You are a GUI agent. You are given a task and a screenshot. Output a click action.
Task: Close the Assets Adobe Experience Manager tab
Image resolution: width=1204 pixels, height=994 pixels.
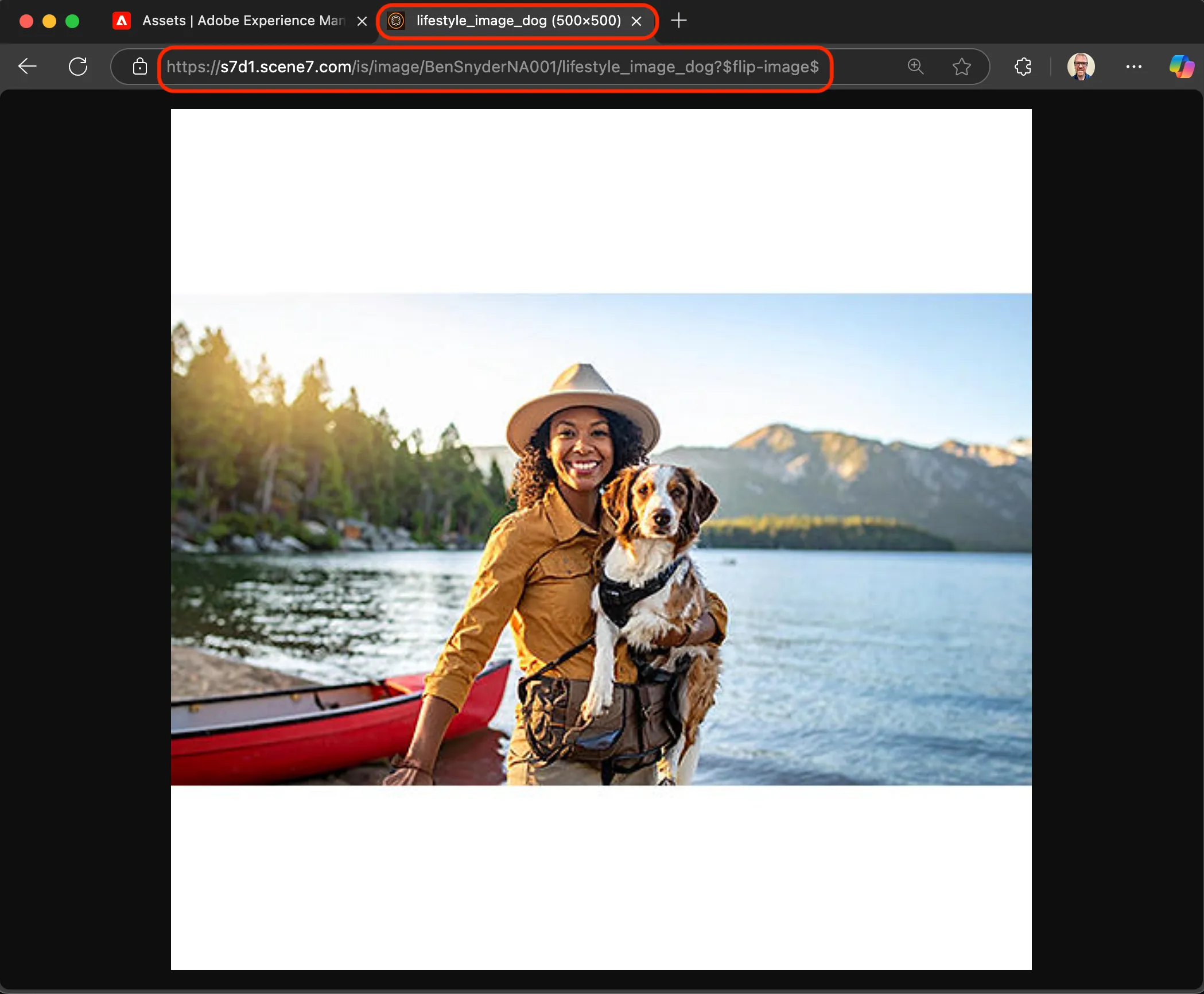362,21
